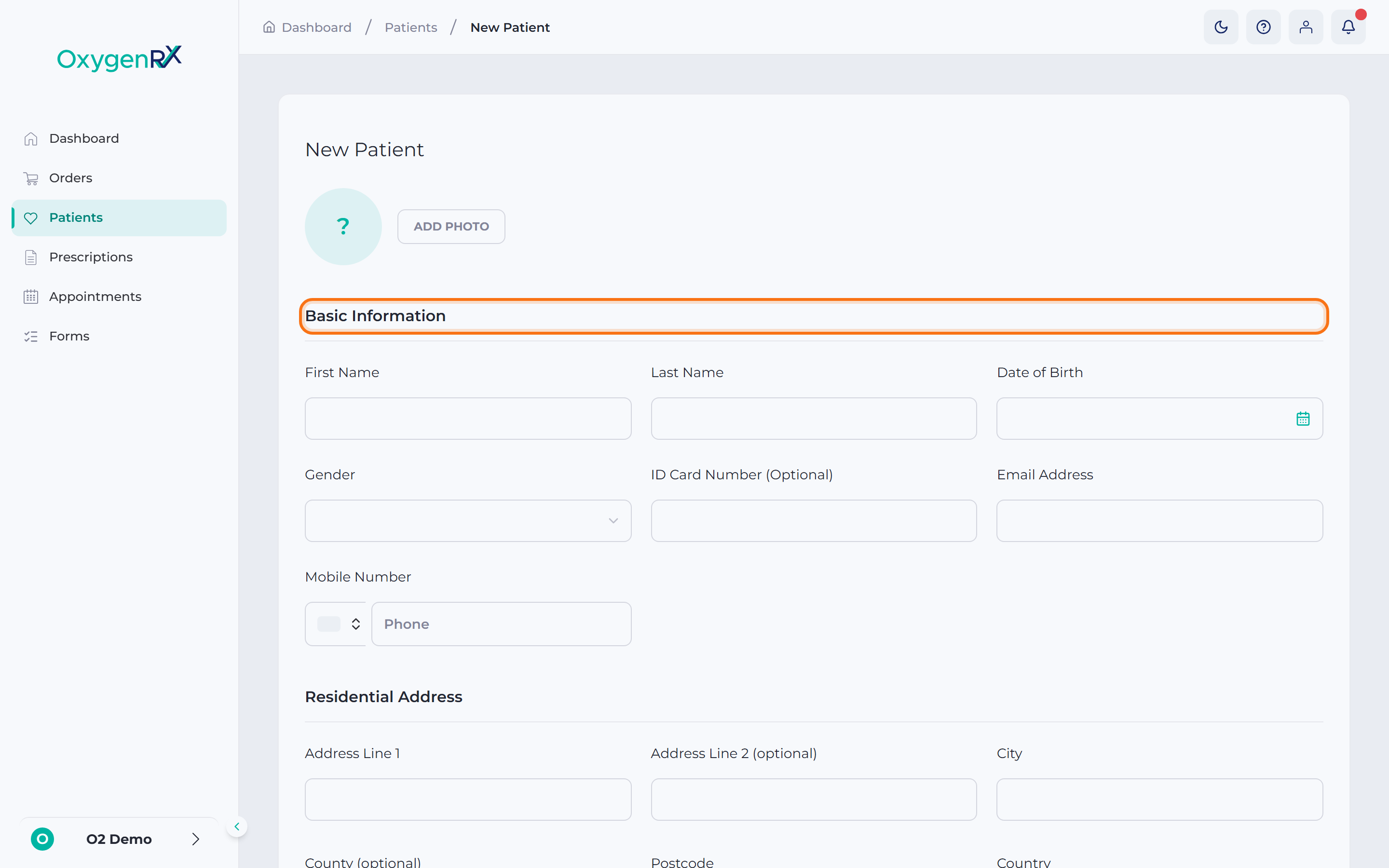Click the OxygenRX logo

click(x=120, y=58)
